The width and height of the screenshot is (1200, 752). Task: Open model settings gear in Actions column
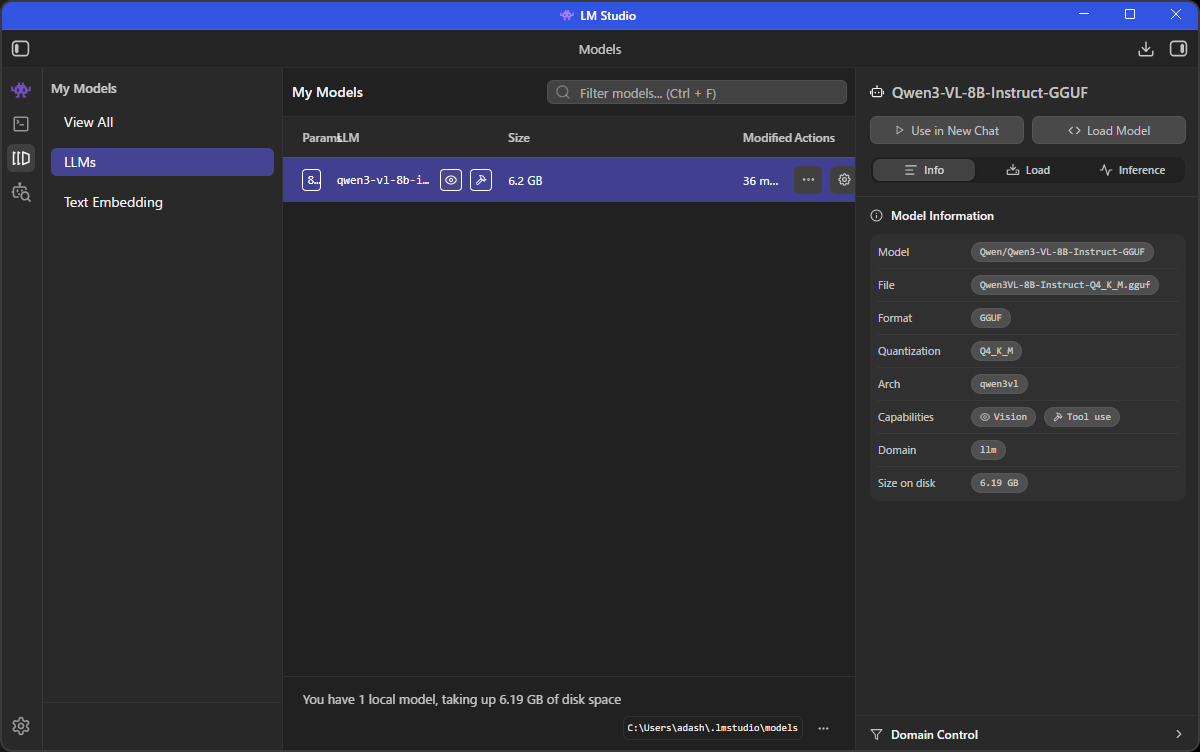[843, 180]
